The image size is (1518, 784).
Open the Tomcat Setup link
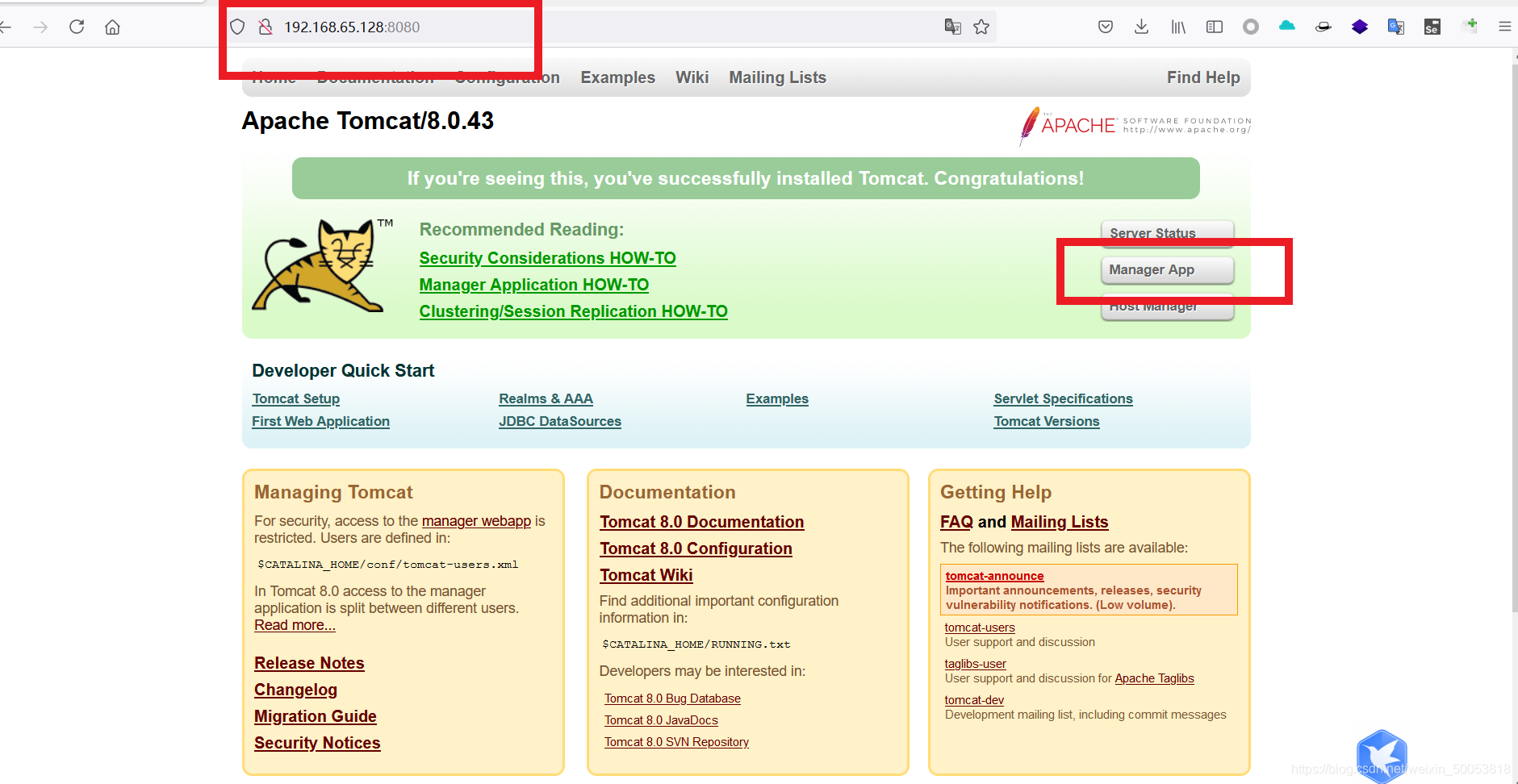pos(296,398)
